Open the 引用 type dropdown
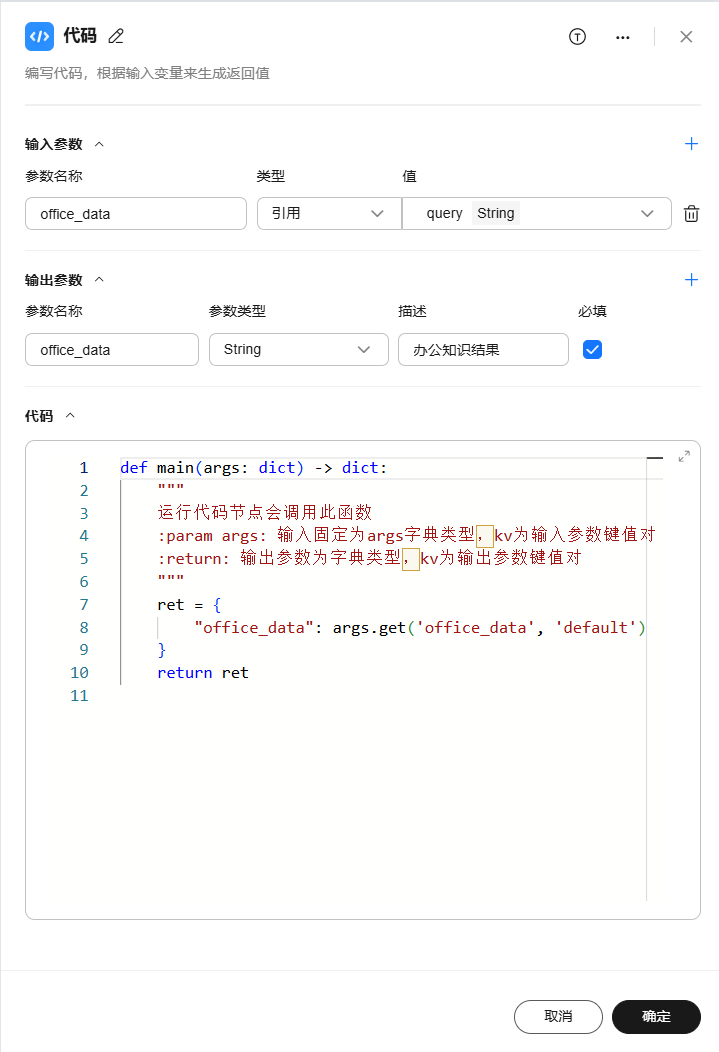The image size is (719, 1052). click(329, 213)
